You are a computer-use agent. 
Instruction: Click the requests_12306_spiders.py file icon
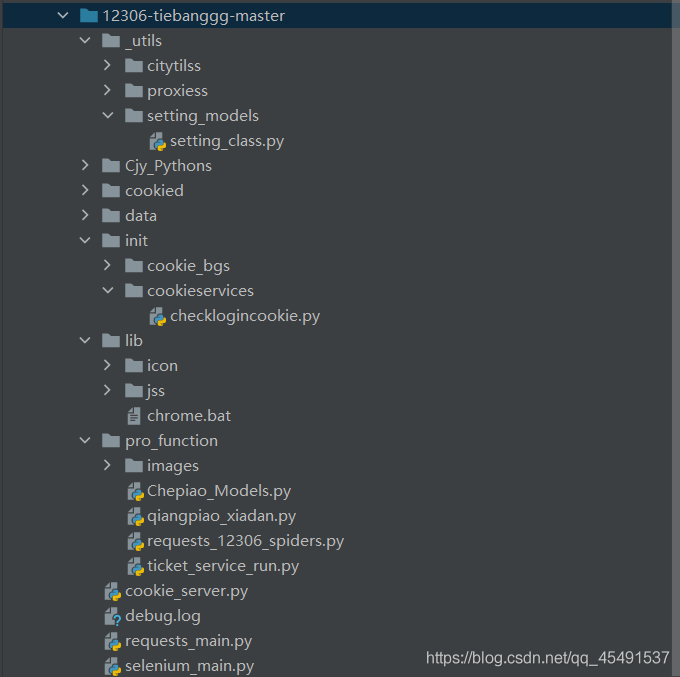click(135, 542)
